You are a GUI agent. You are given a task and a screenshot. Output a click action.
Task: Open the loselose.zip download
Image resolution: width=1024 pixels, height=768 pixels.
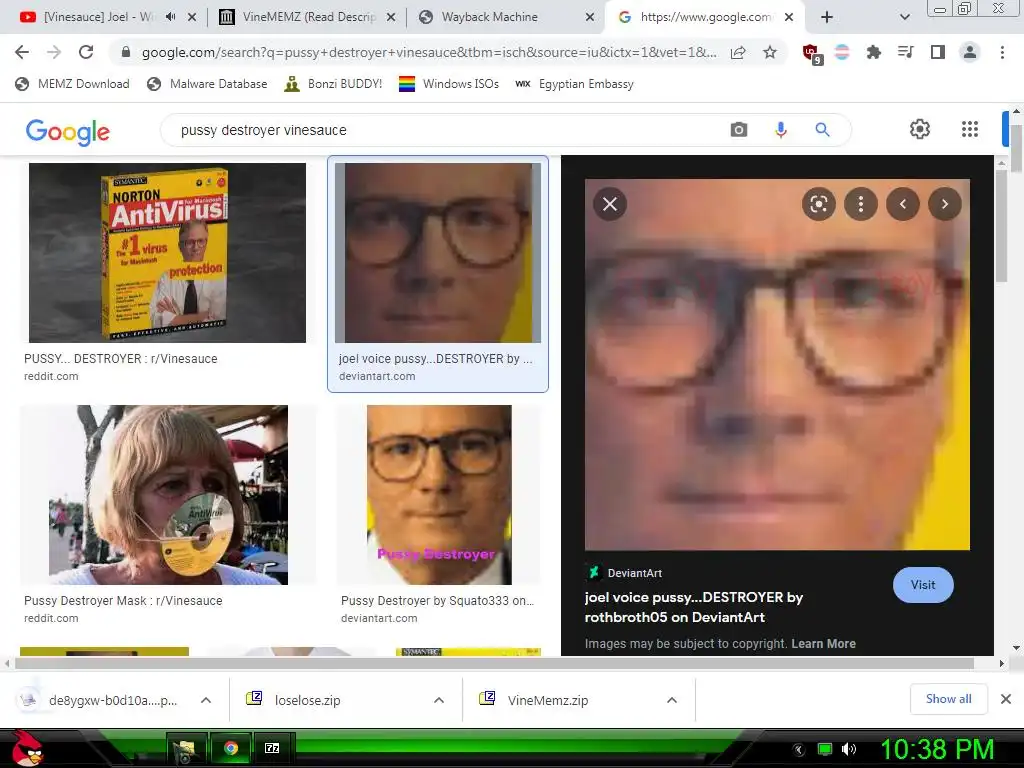tap(307, 700)
